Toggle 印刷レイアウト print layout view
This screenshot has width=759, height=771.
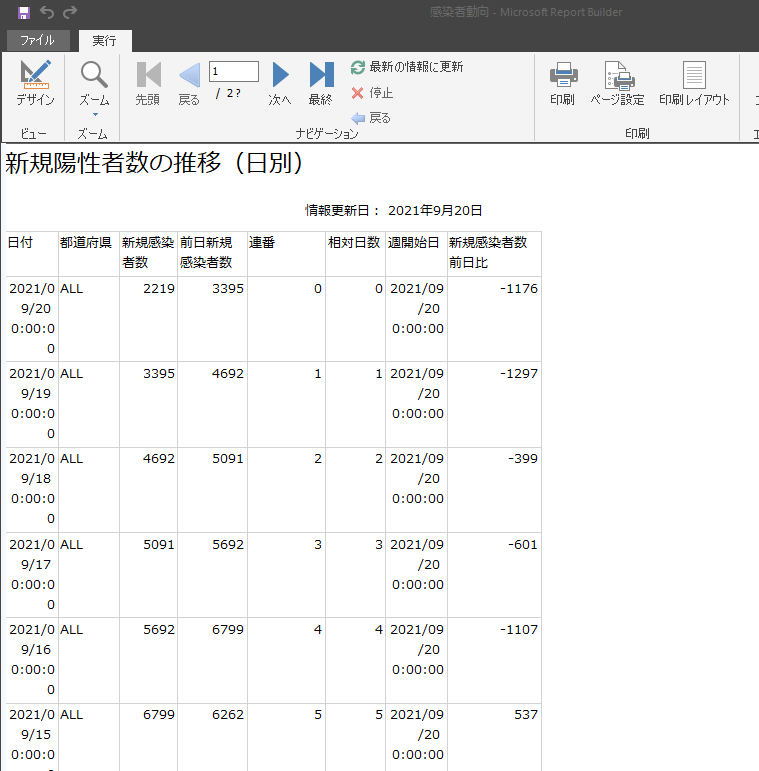[x=694, y=79]
